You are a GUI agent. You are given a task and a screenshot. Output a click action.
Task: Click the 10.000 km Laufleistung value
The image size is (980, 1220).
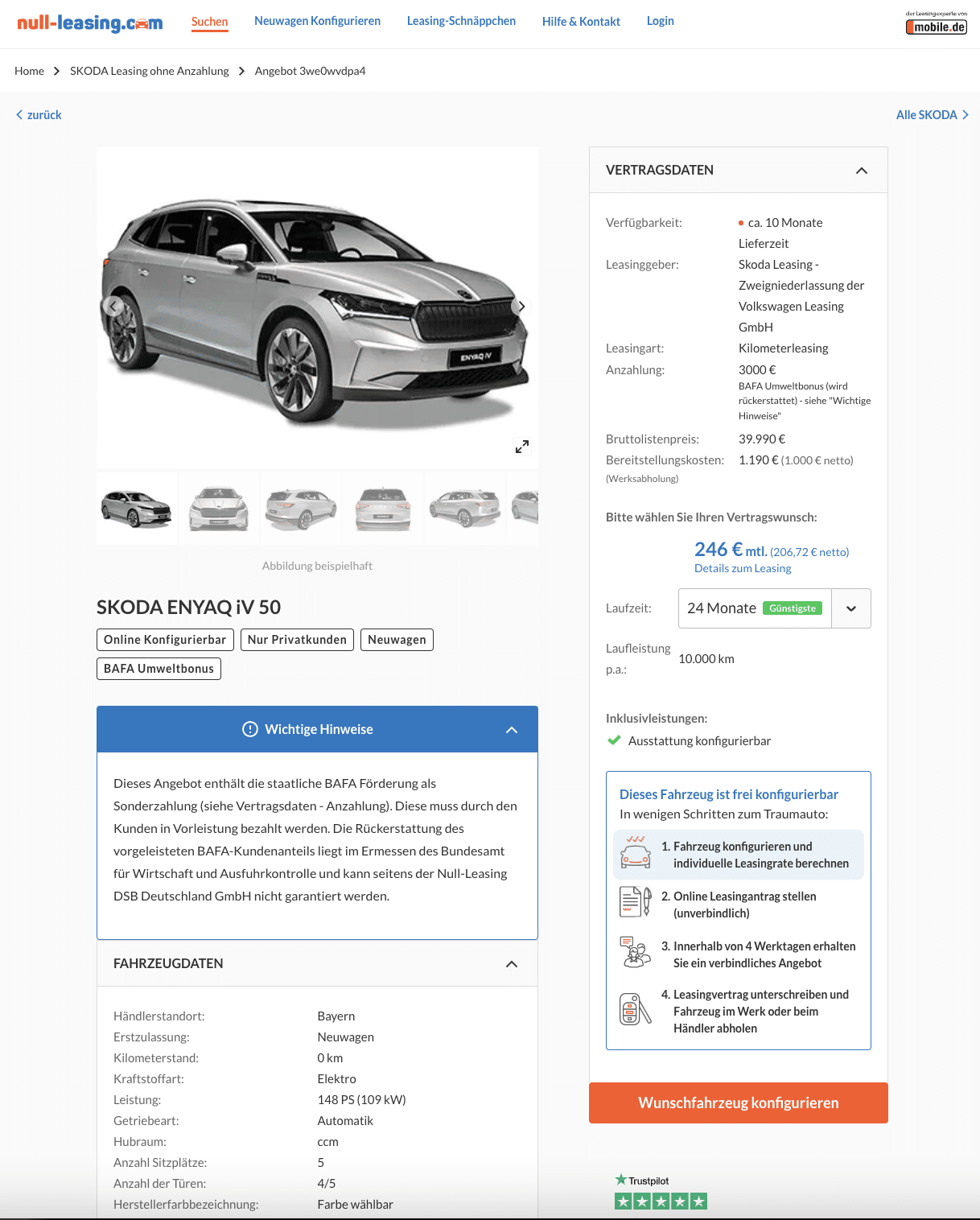706,658
